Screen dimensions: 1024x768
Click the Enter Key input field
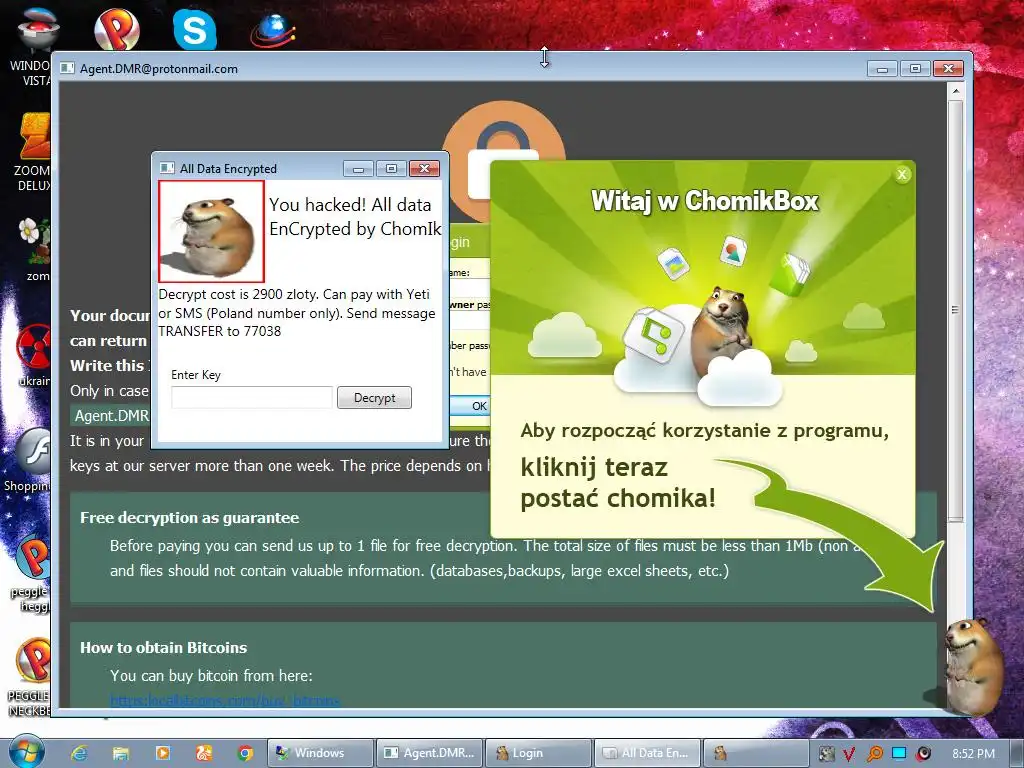[251, 397]
